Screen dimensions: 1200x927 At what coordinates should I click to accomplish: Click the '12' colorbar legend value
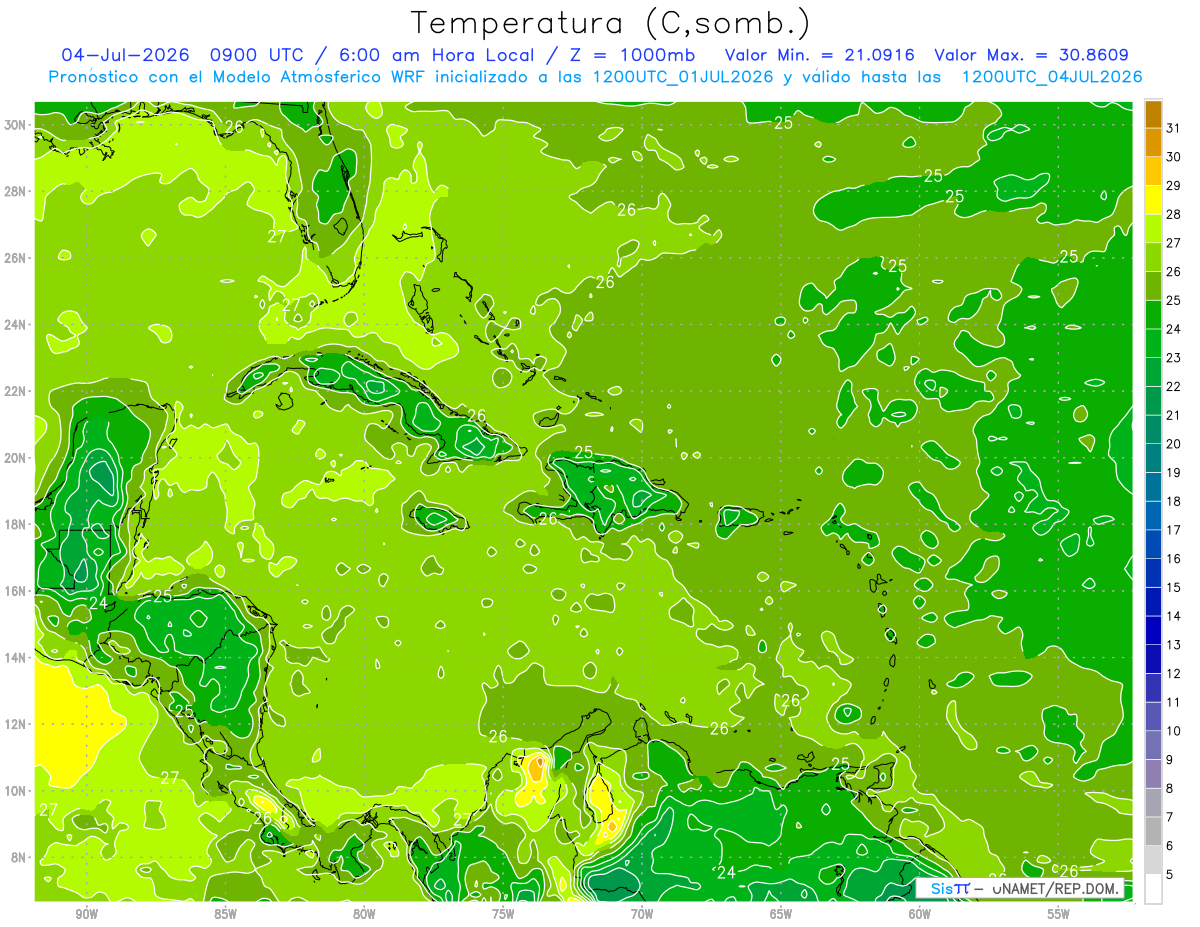click(x=1174, y=674)
